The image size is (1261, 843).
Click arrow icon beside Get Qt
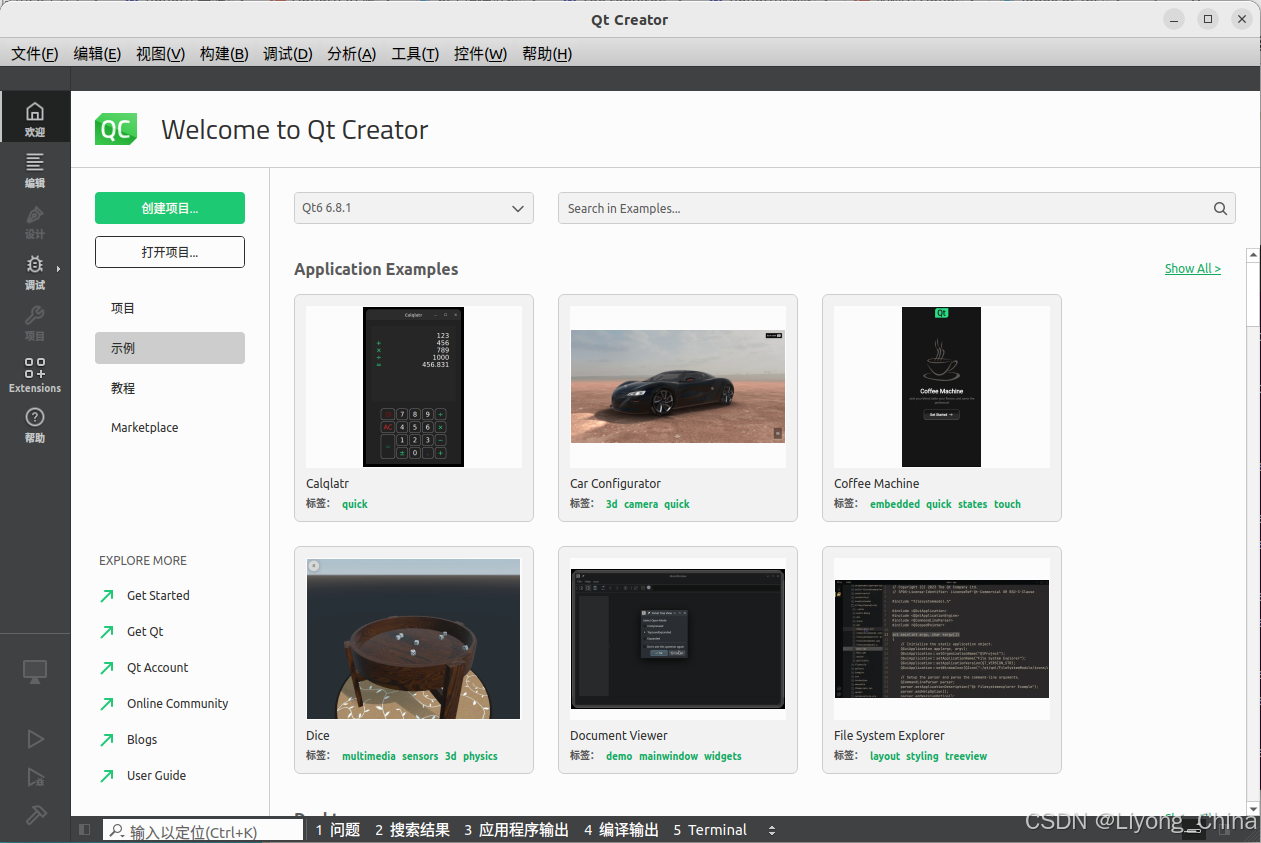107,632
